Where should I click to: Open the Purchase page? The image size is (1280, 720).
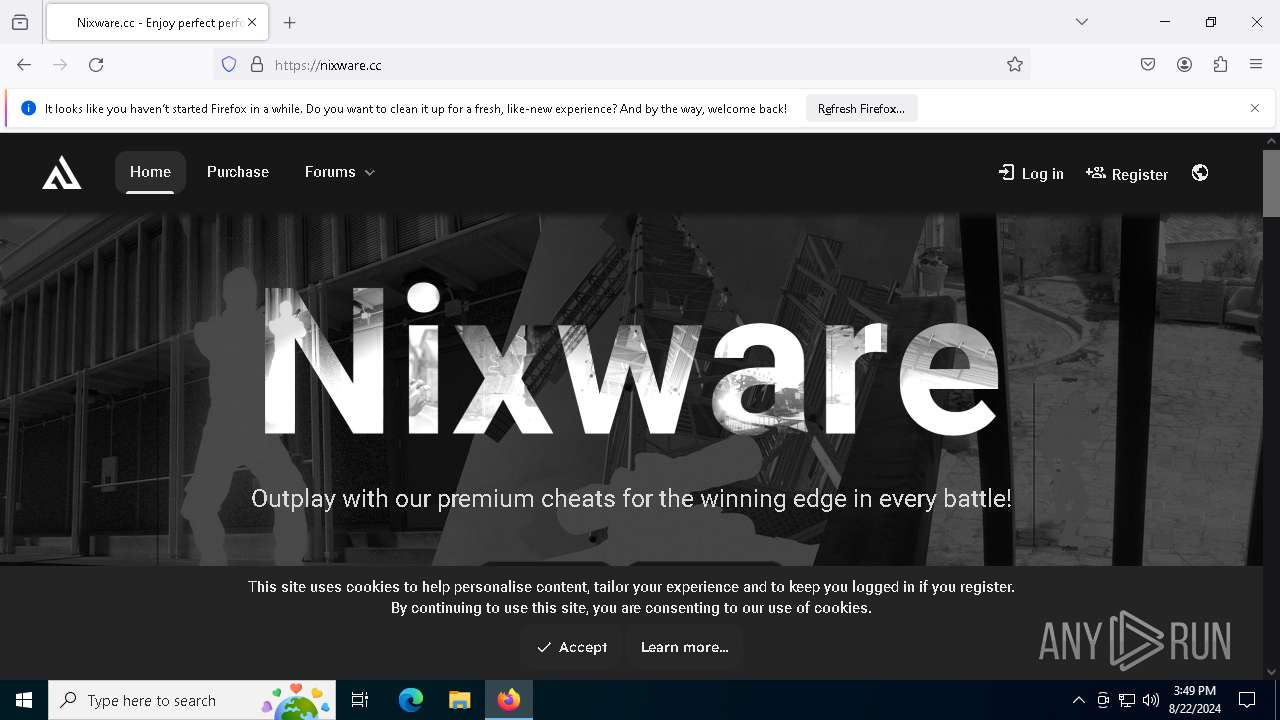pos(238,172)
